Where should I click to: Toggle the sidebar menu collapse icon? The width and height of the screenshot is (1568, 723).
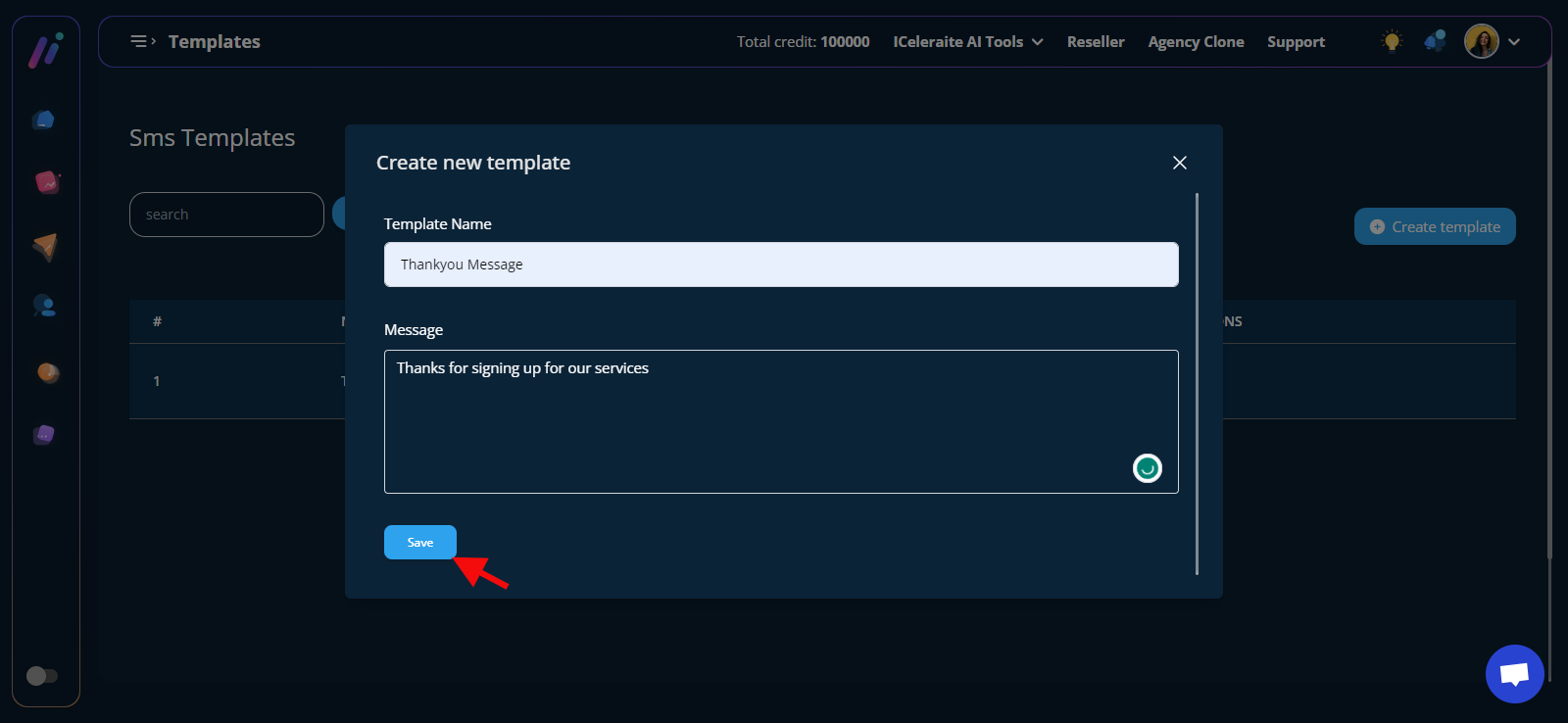(x=142, y=41)
